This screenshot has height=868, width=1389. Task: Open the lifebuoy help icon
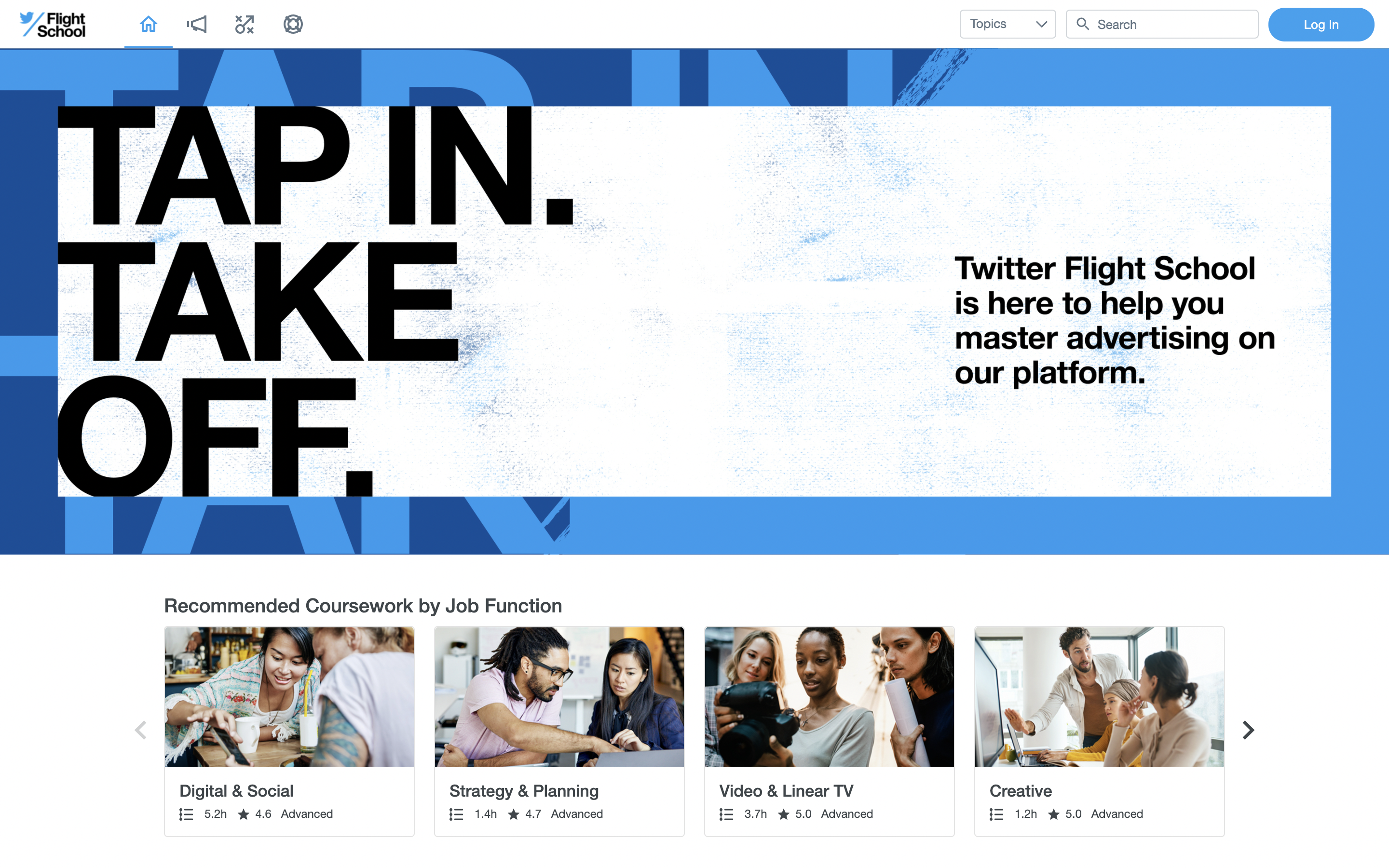coord(293,24)
